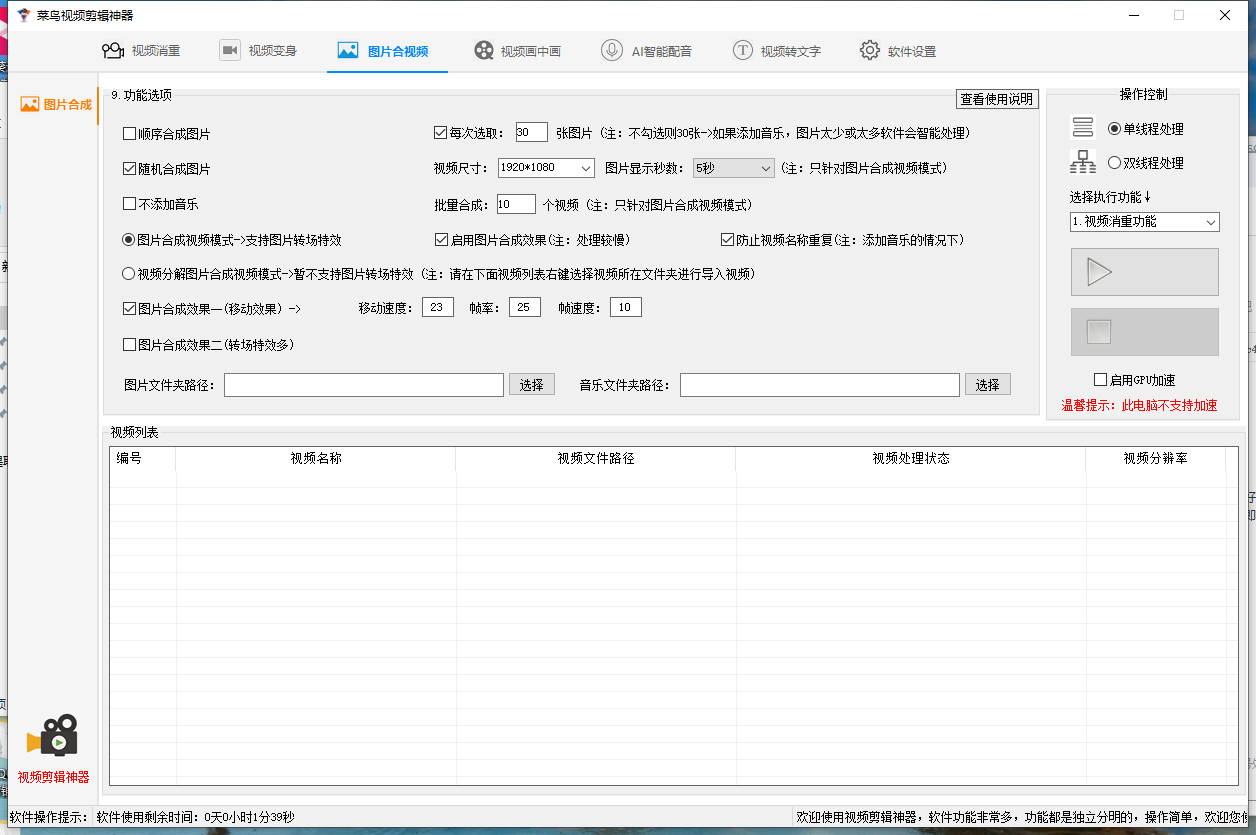Select the 双线程处理 radio button

click(1115, 163)
